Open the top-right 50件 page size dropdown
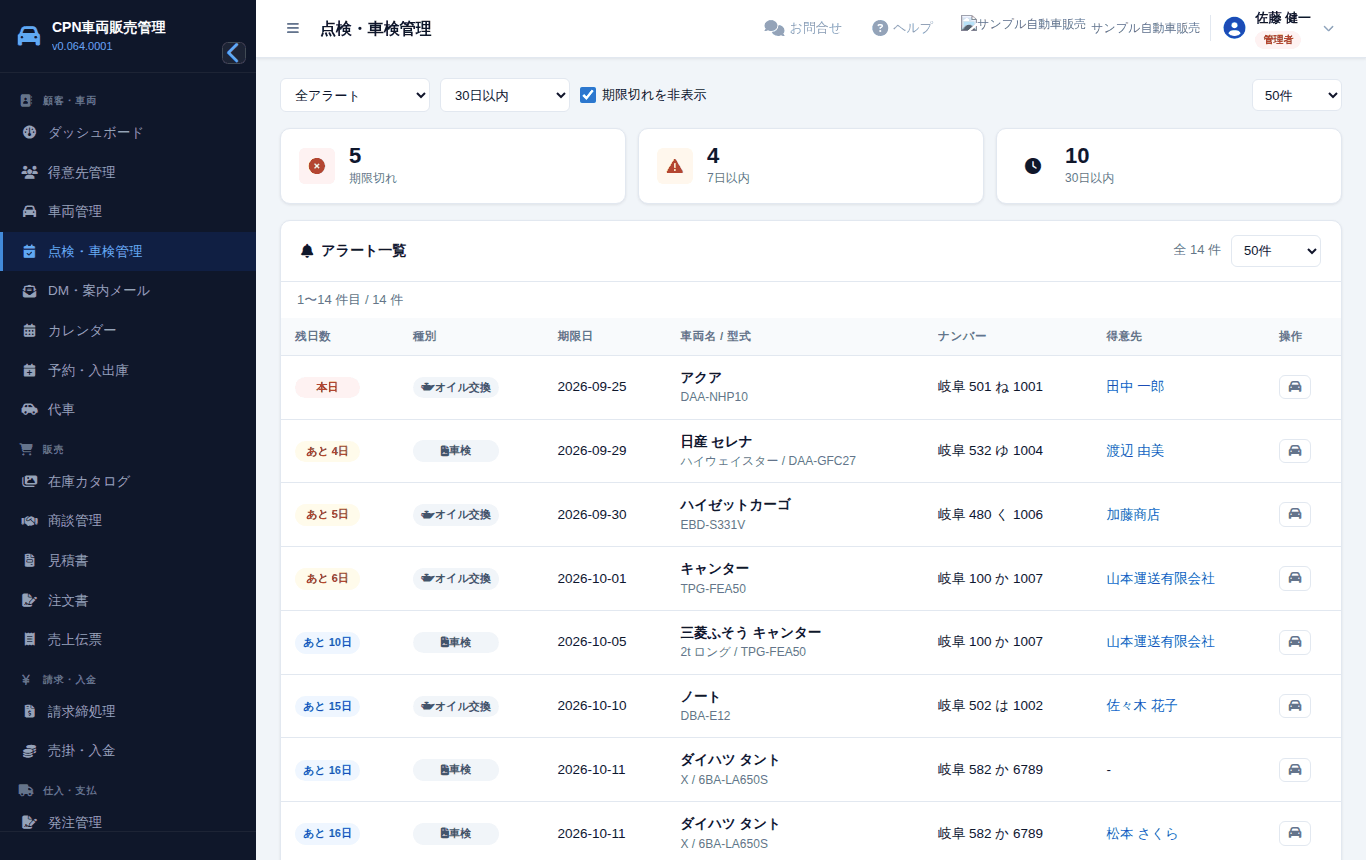 [x=1296, y=95]
